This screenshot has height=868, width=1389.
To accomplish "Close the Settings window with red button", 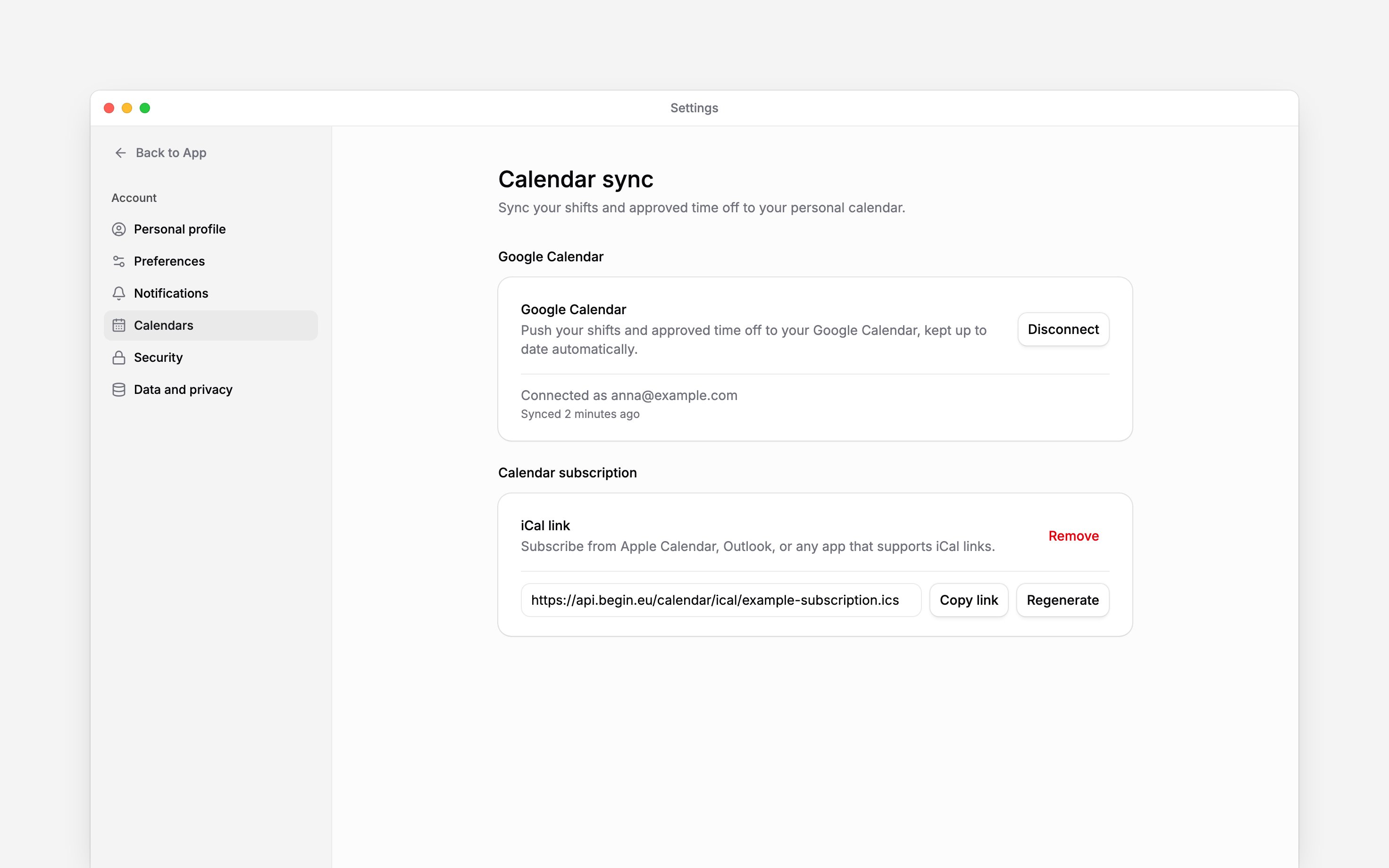I will click(109, 108).
